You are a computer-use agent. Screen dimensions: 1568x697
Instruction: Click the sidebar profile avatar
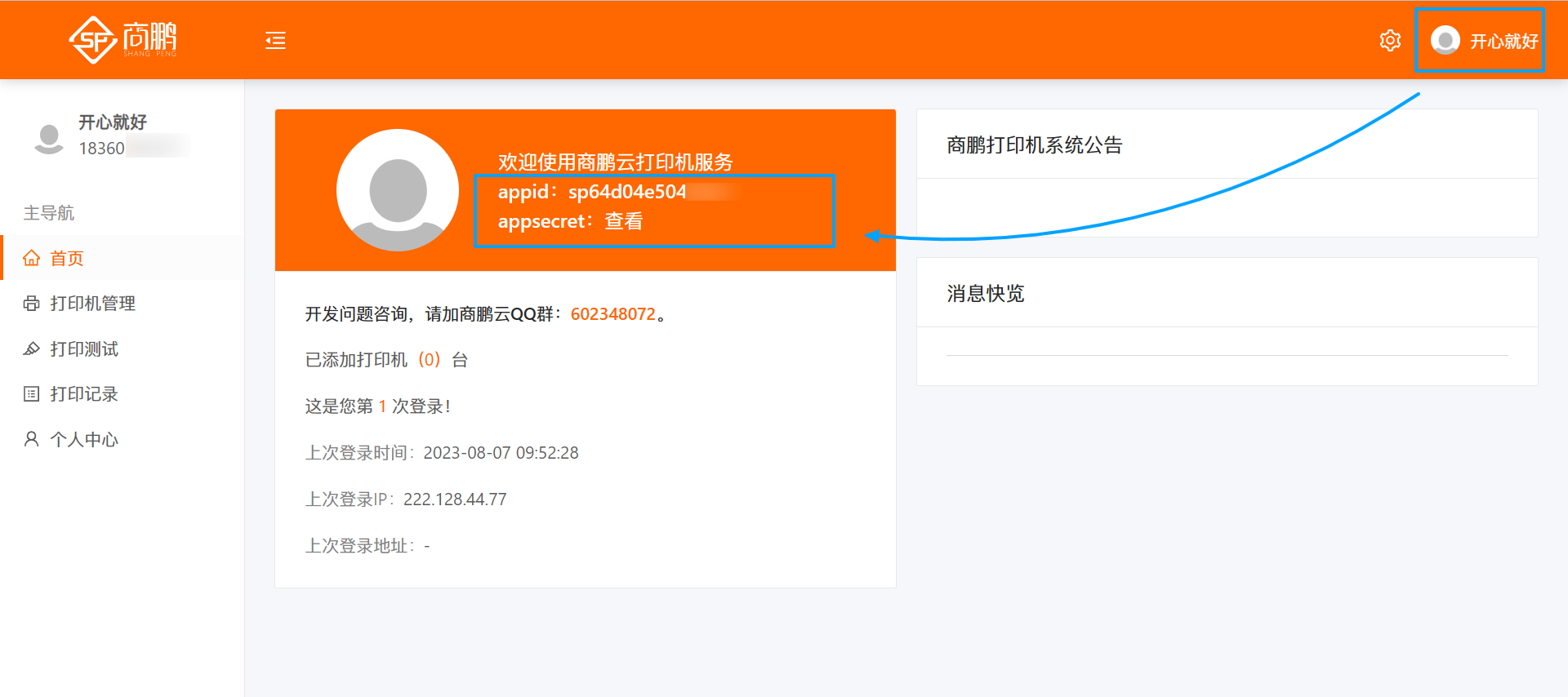(x=49, y=137)
